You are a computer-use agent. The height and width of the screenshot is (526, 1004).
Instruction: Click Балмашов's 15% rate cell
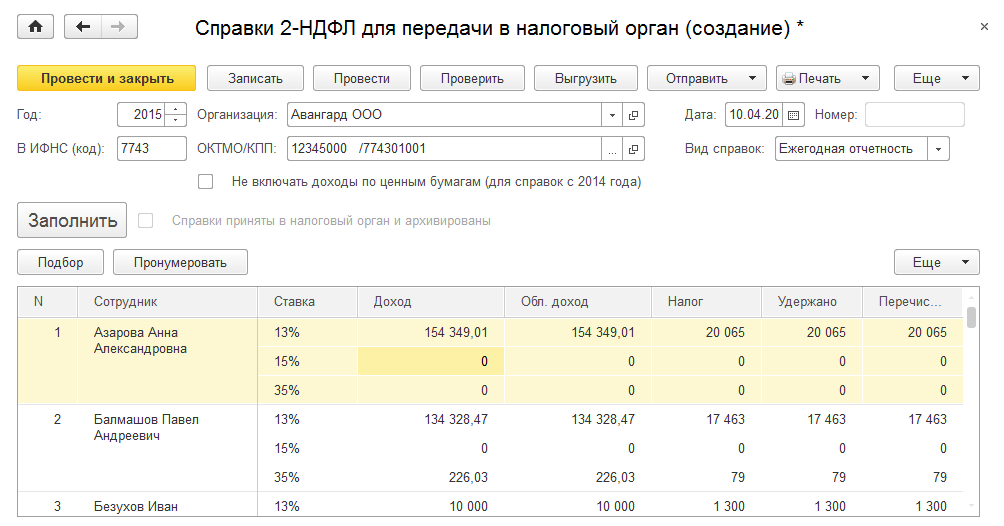(x=307, y=448)
